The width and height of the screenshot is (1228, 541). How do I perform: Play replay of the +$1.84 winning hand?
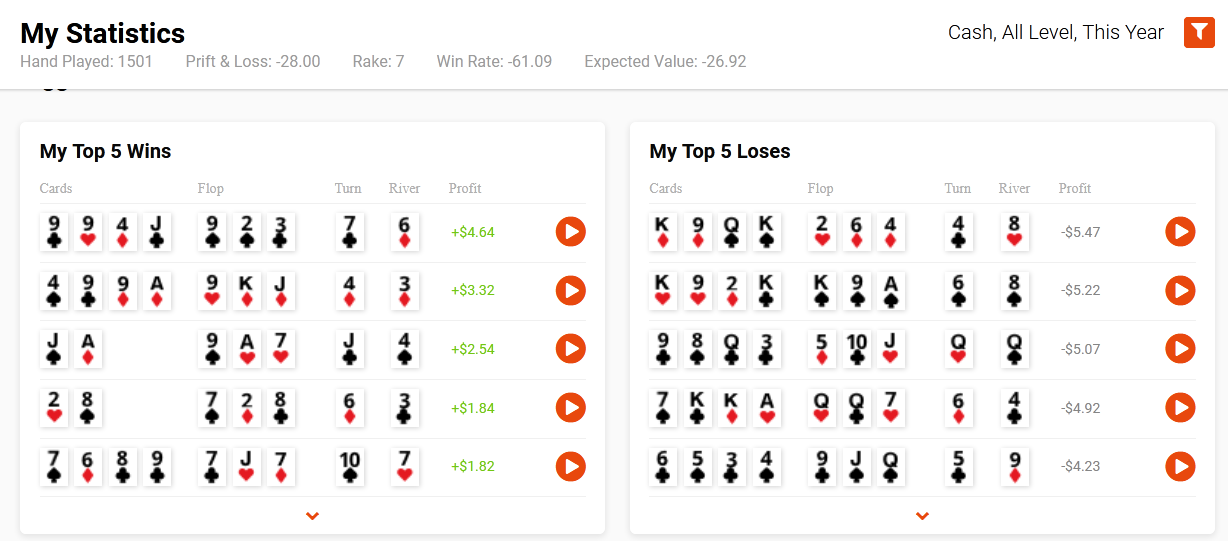[571, 408]
